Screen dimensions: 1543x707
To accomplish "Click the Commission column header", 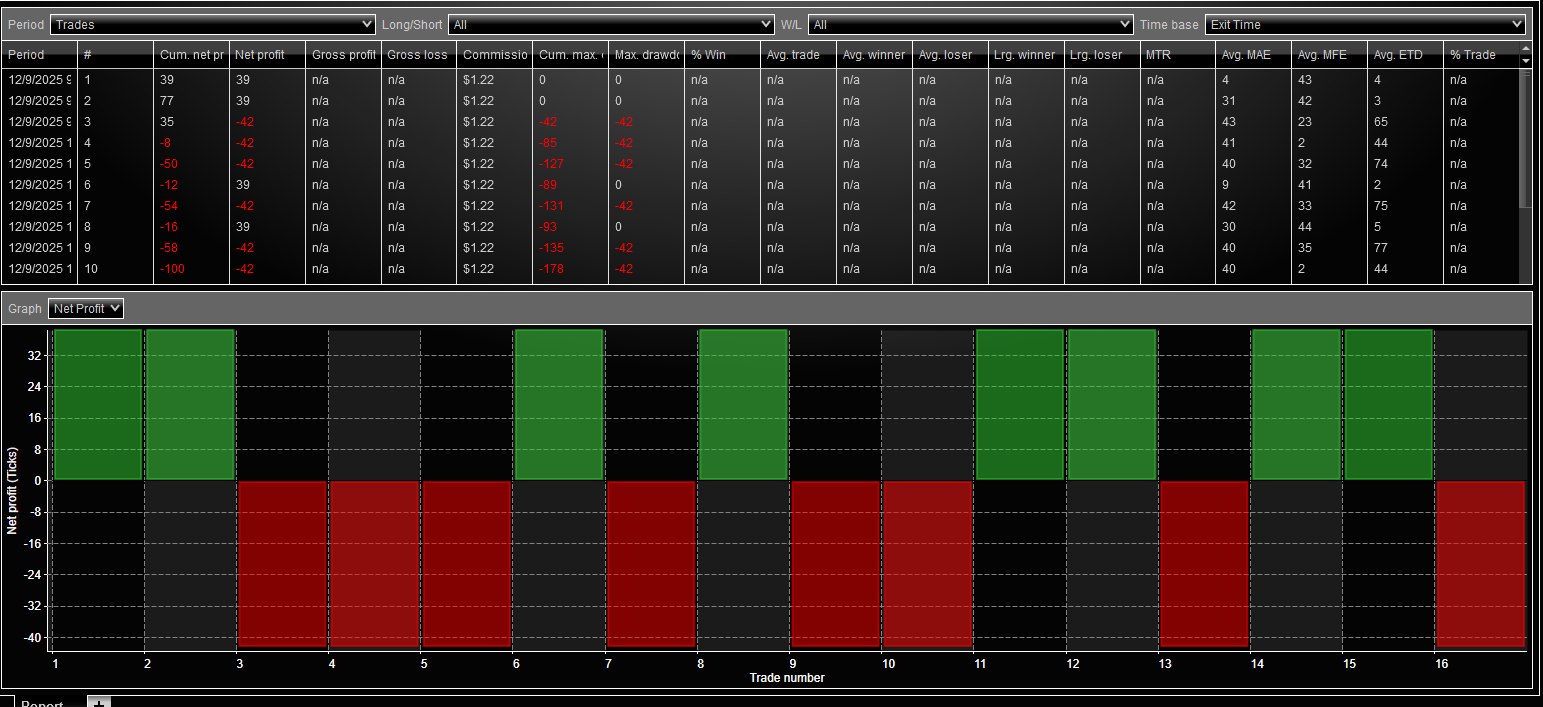I will pyautogui.click(x=494, y=55).
